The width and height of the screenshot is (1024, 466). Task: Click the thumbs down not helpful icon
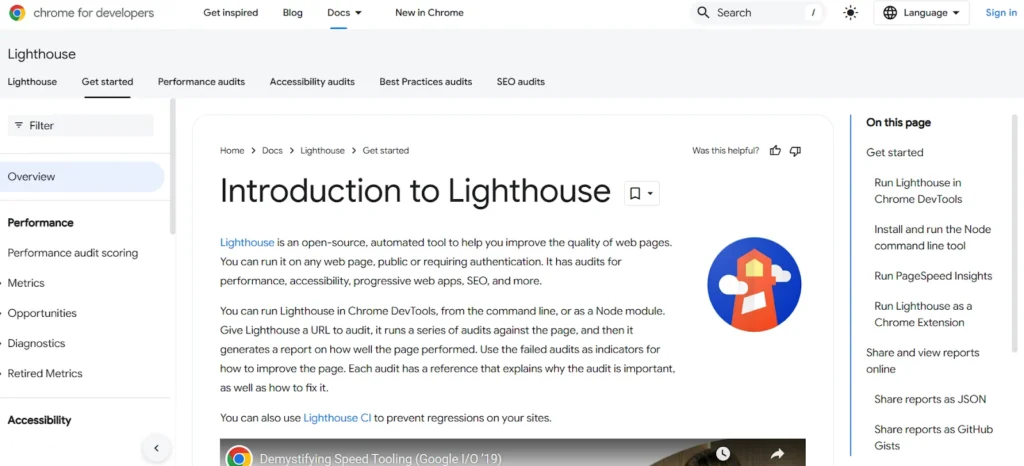point(795,151)
